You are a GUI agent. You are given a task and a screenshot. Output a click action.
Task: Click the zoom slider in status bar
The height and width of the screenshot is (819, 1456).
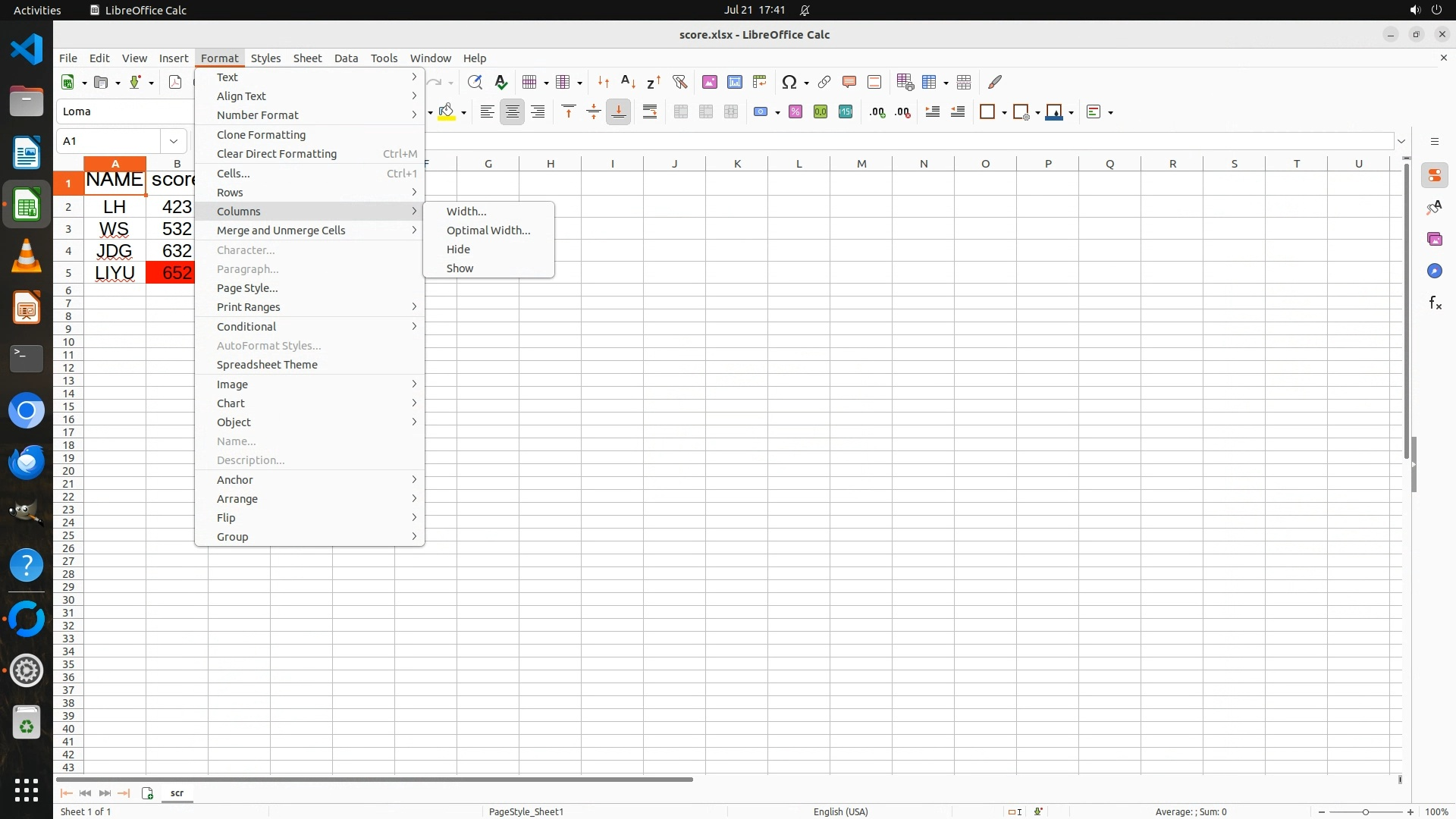point(1365,811)
